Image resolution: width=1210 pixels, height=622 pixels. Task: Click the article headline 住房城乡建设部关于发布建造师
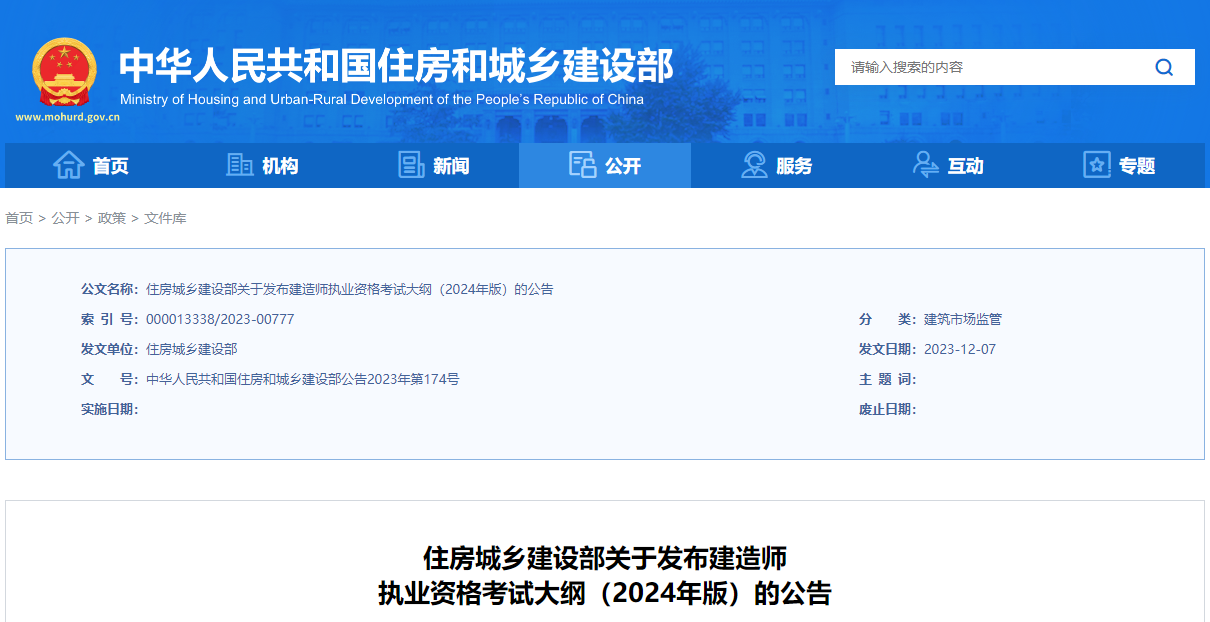pyautogui.click(x=605, y=558)
